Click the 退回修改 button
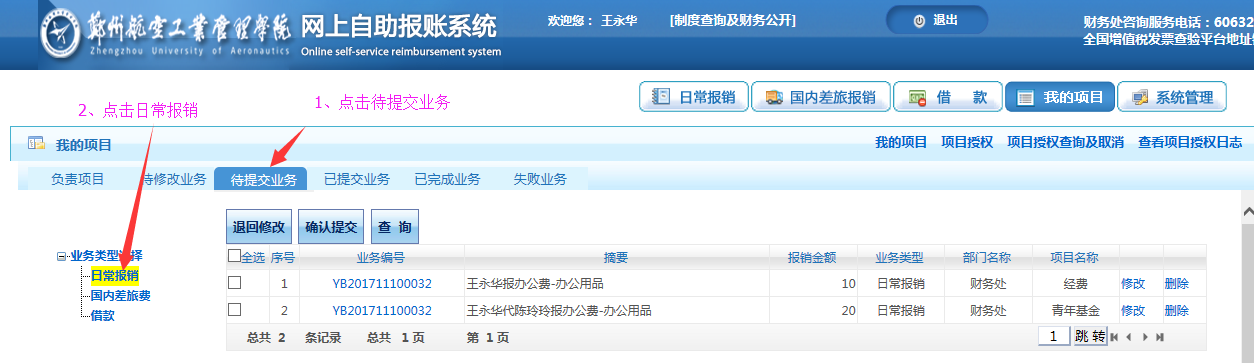 259,227
